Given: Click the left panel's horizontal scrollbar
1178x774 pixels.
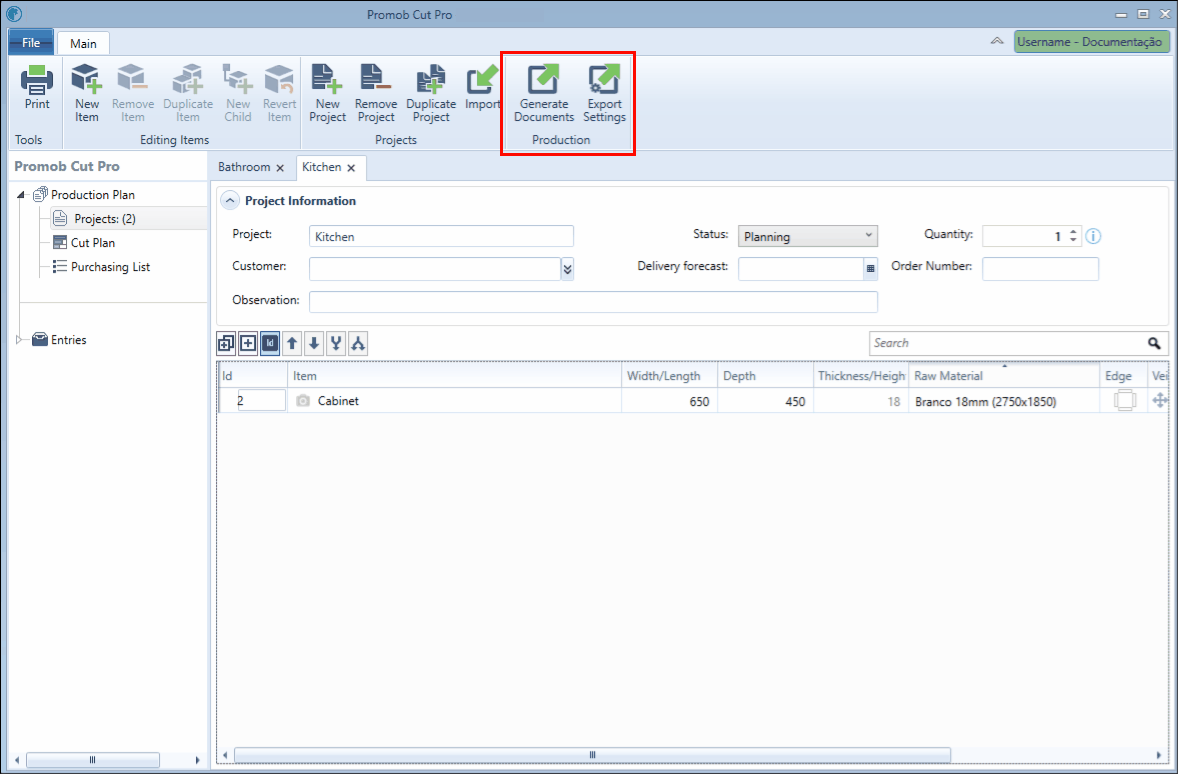Looking at the screenshot, I should click(92, 760).
